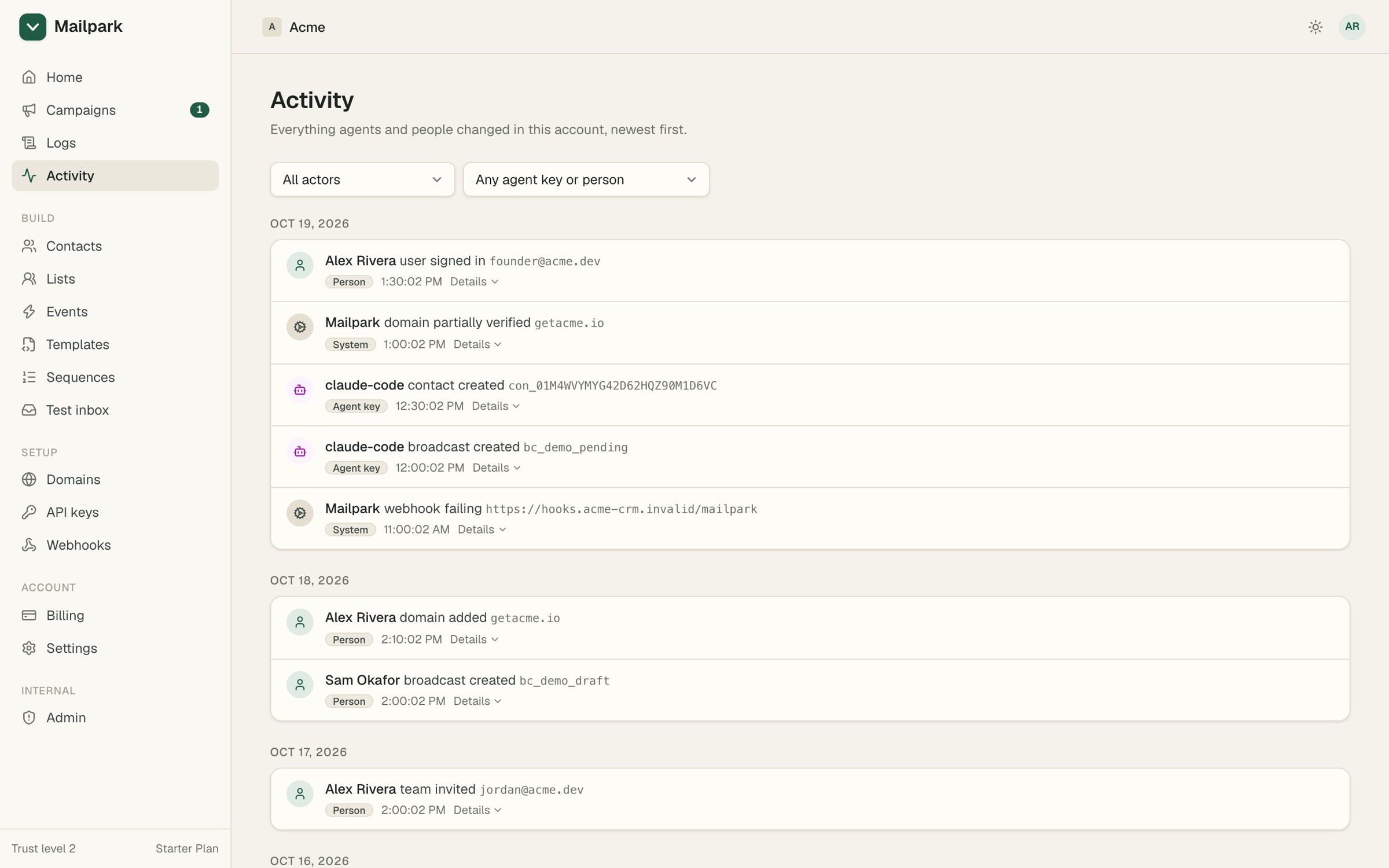1389x868 pixels.
Task: Select the Activity sidebar item
Action: coord(115,175)
